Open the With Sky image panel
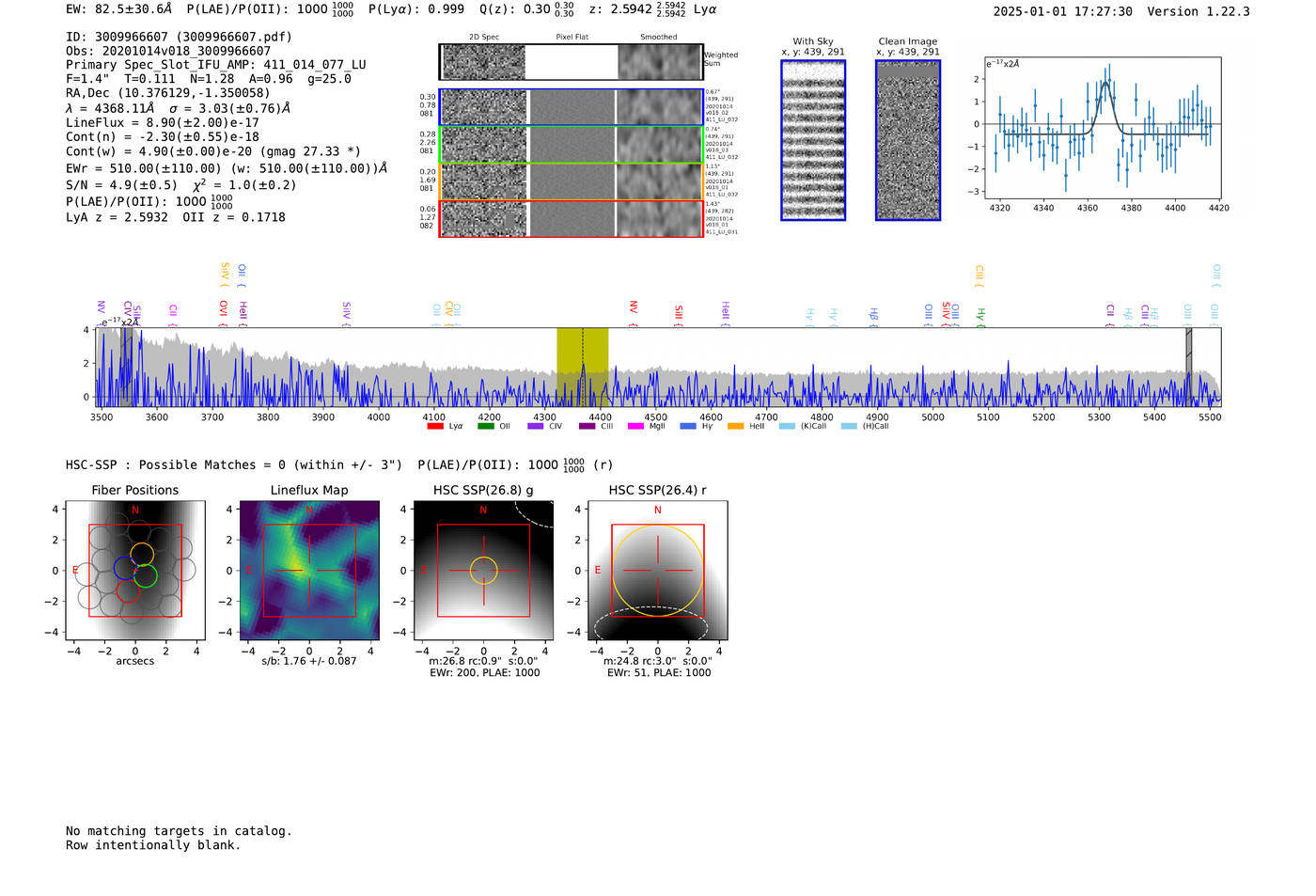This screenshot has width=1316, height=896. tap(813, 140)
